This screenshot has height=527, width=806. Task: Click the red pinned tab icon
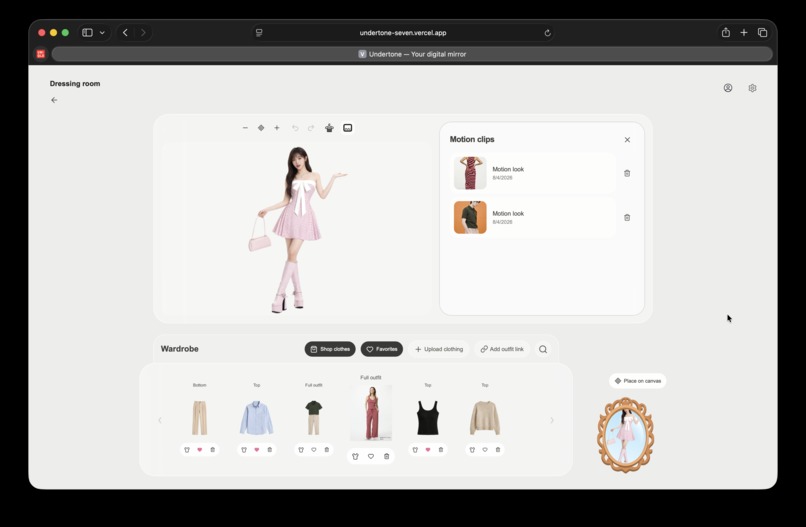(x=41, y=54)
